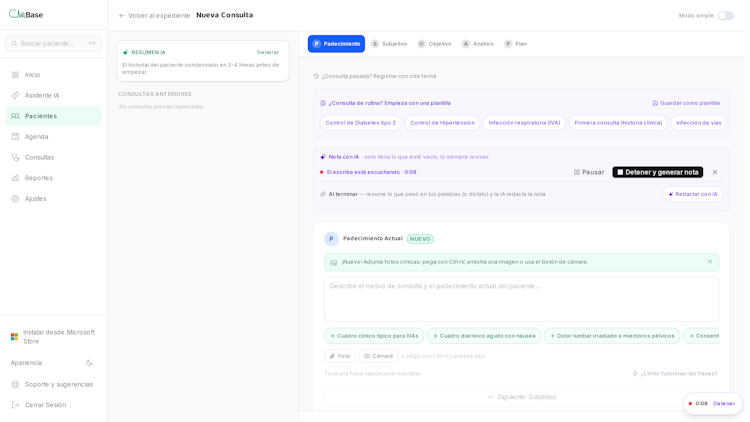Select template Control de Hipertensión
This screenshot has height=422, width=750.
coord(442,123)
